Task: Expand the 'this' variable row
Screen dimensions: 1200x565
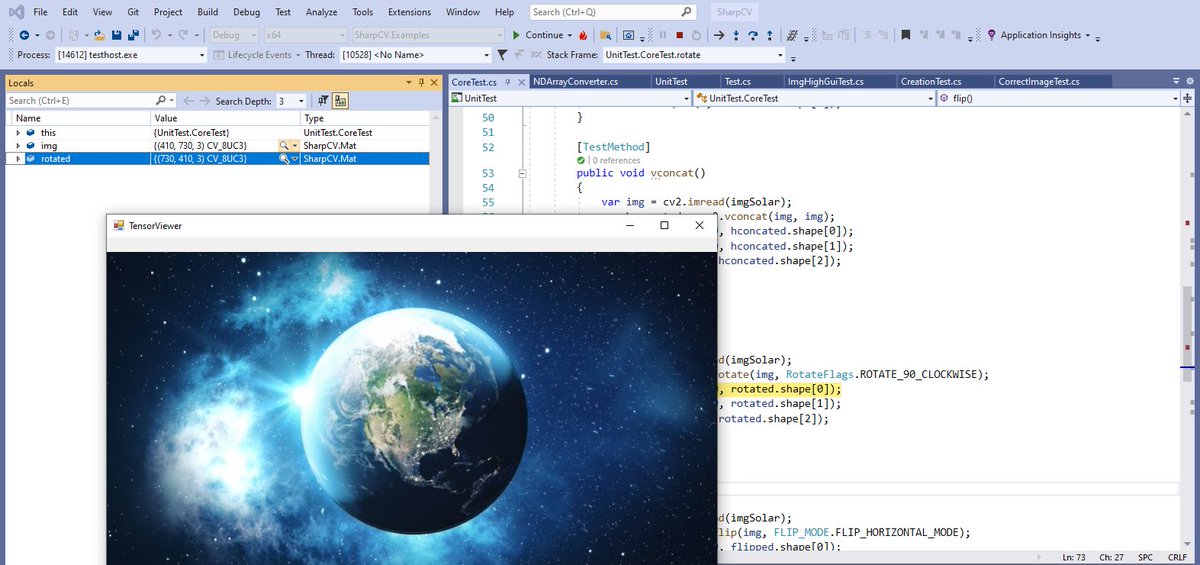Action: [x=18, y=132]
